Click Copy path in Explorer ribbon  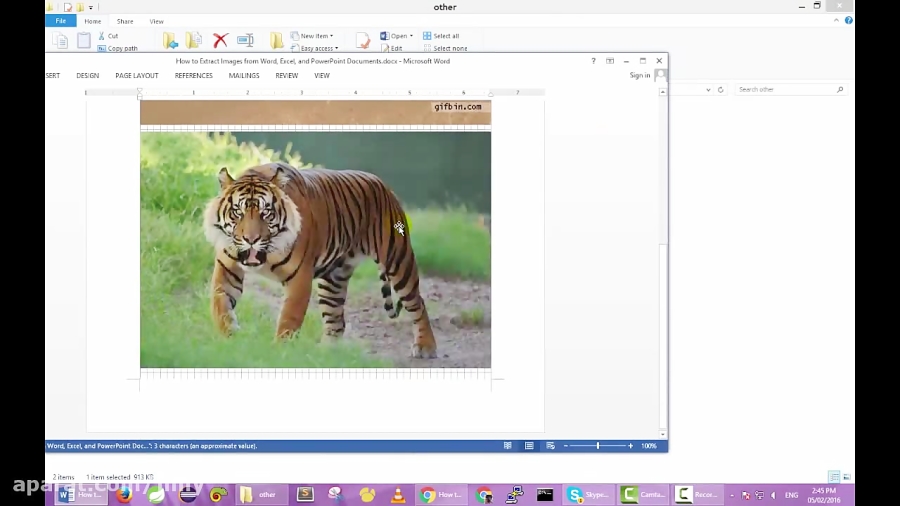pyautogui.click(x=118, y=48)
